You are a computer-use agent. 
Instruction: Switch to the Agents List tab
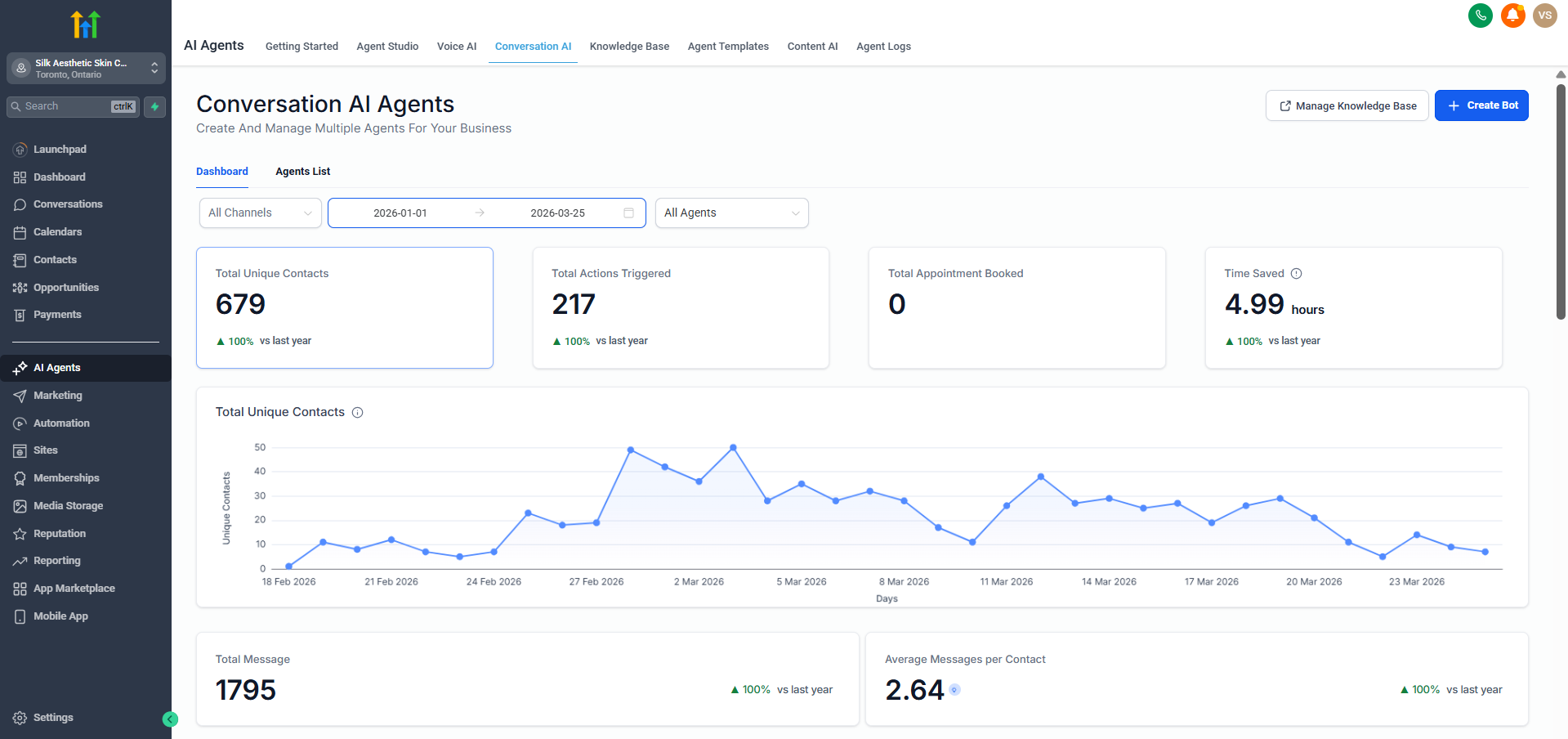point(302,172)
